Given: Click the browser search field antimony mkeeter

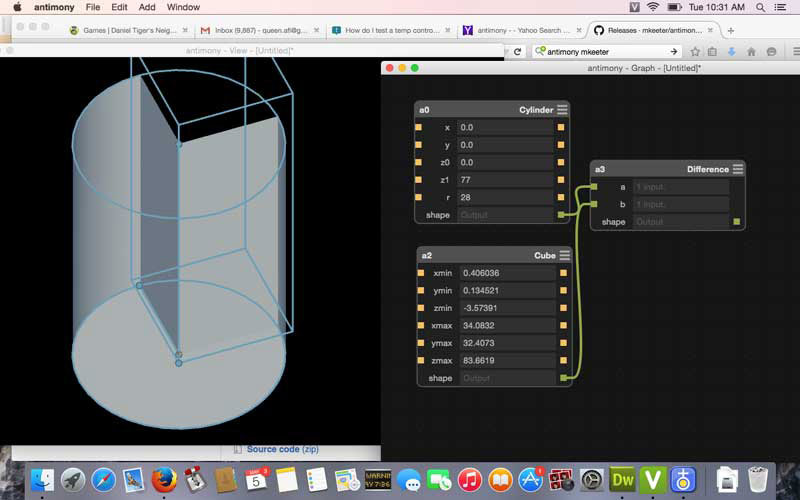Looking at the screenshot, I should [x=606, y=52].
